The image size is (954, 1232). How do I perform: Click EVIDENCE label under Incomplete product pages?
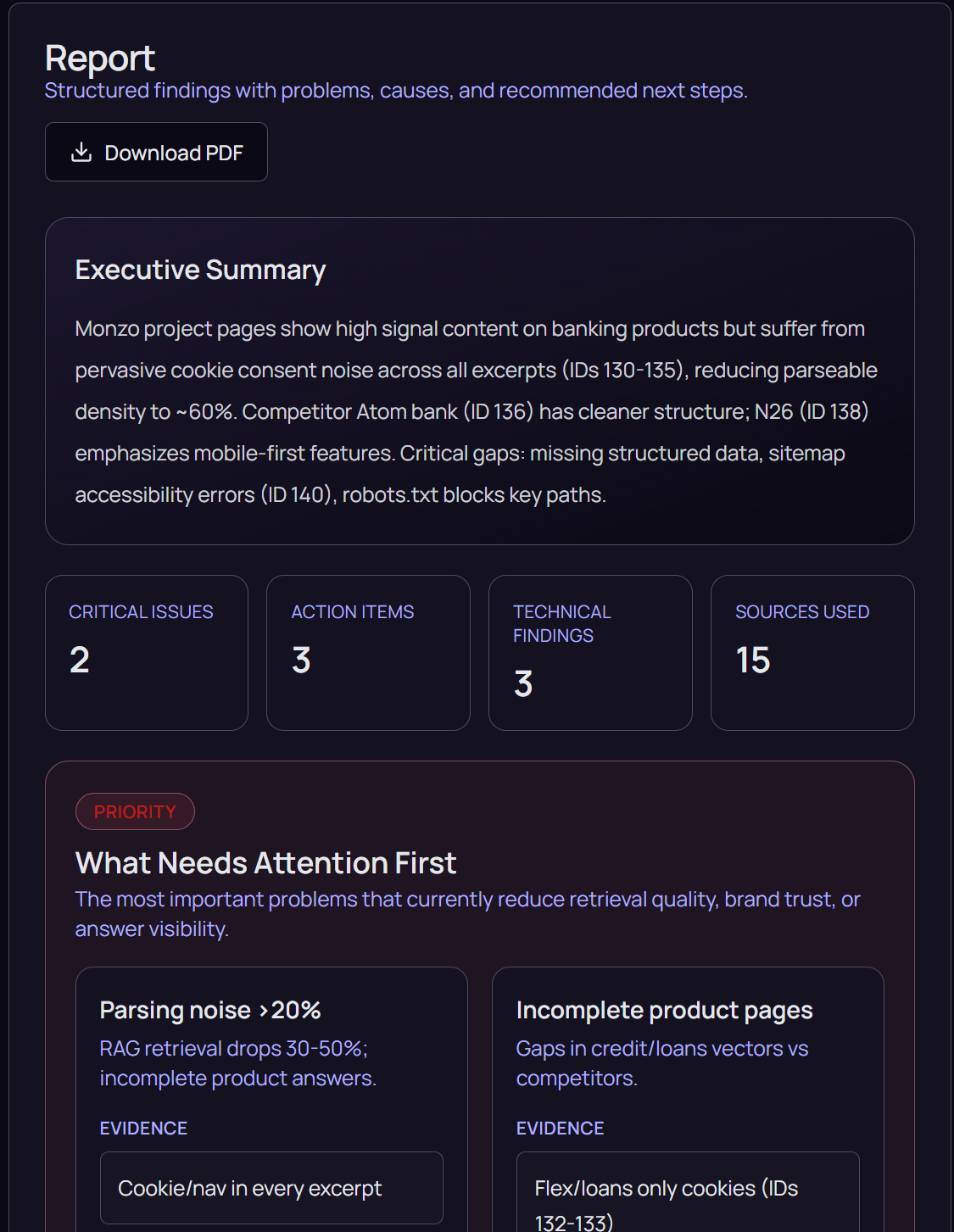point(560,1129)
